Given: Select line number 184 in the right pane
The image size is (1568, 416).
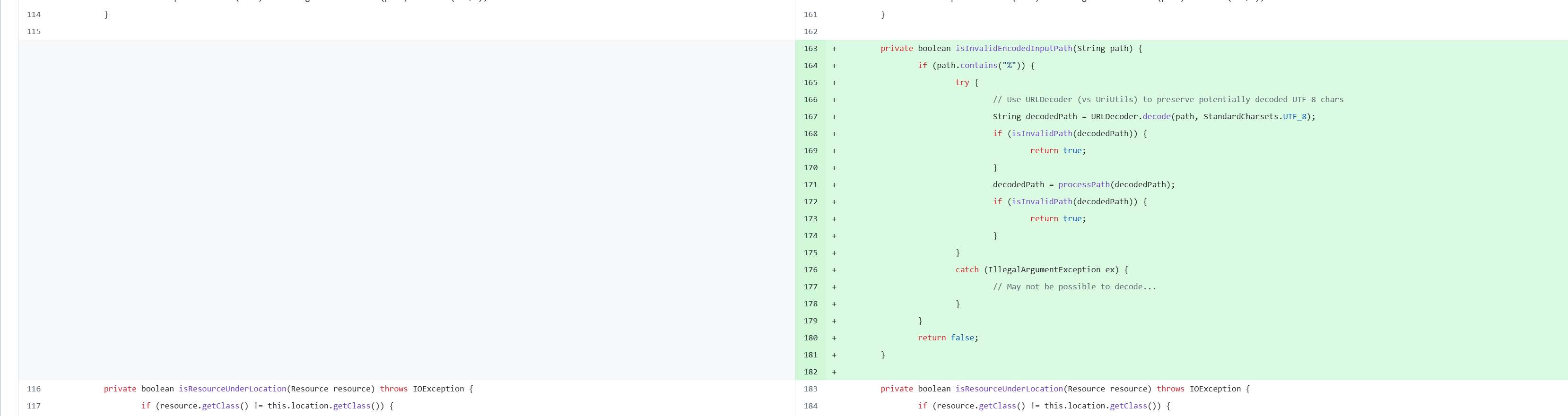Looking at the screenshot, I should click(x=810, y=406).
